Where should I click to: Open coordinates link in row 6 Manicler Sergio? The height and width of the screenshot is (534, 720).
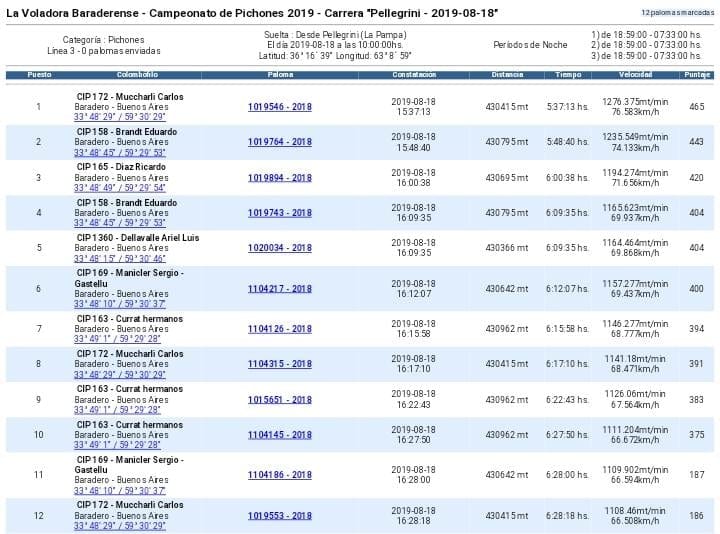pyautogui.click(x=119, y=304)
